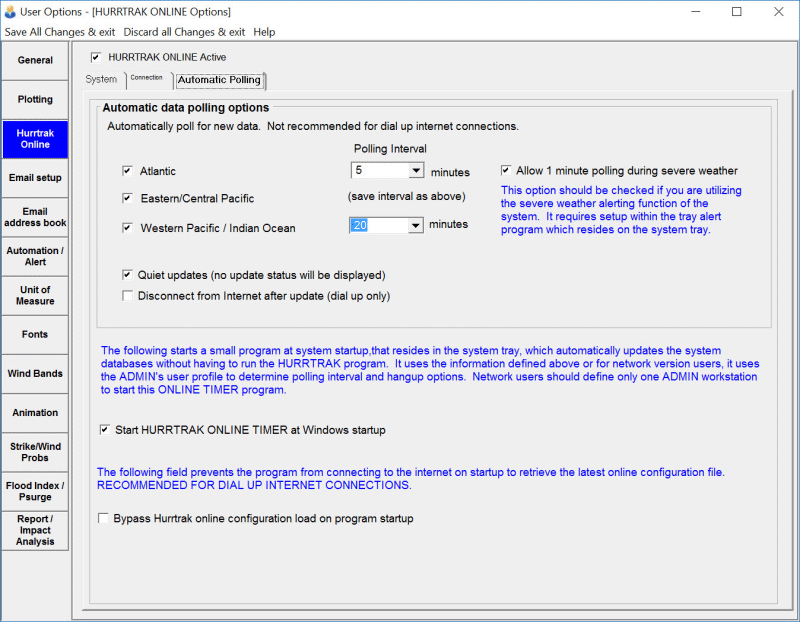Screen dimensions: 800x622
Task: Enable Disconnect from Internet after update
Action: point(127,296)
